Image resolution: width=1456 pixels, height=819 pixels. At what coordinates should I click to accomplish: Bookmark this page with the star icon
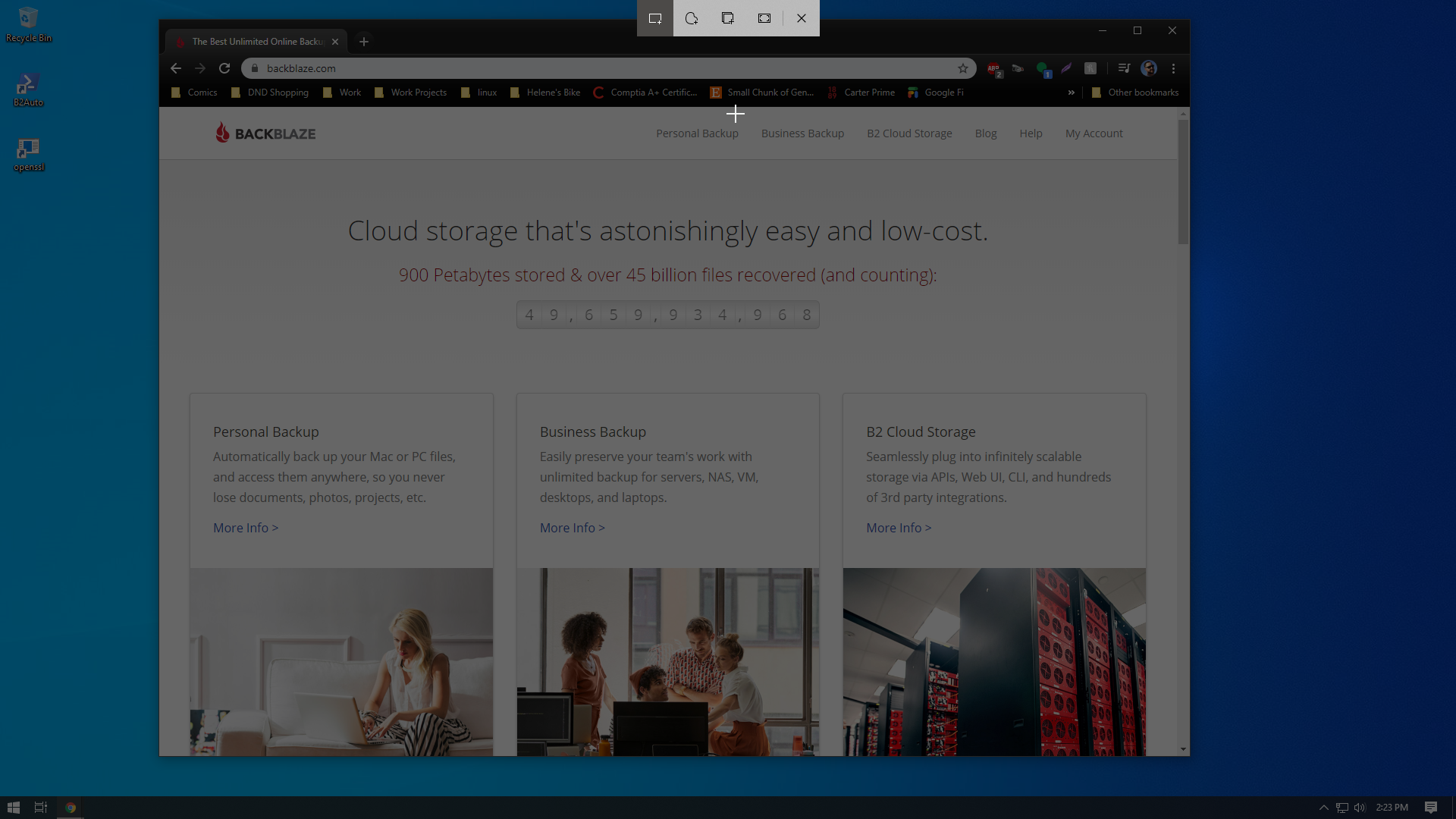pyautogui.click(x=963, y=68)
